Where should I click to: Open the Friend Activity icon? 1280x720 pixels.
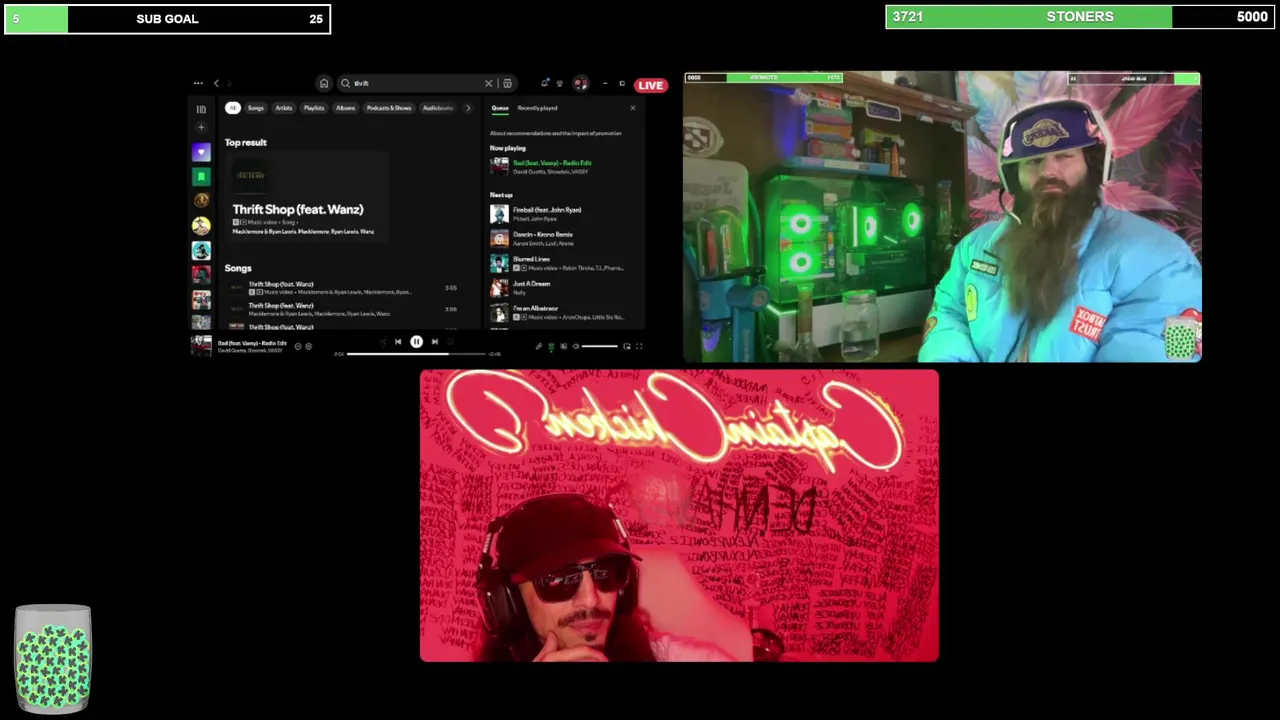point(560,83)
